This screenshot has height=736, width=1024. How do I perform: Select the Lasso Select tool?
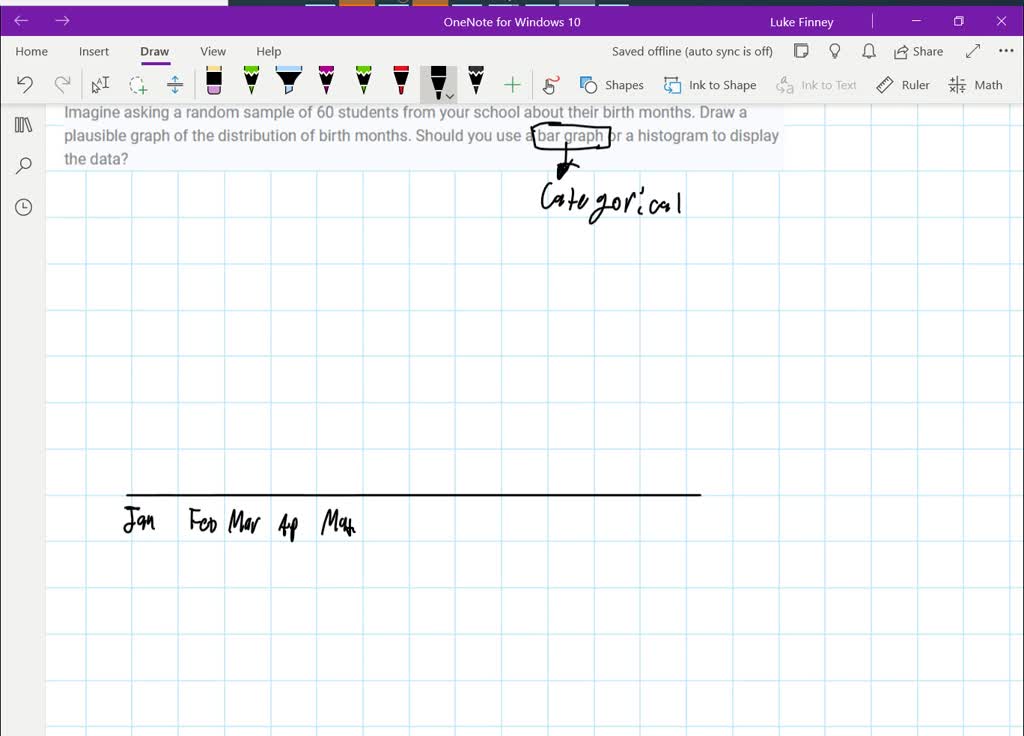point(138,85)
